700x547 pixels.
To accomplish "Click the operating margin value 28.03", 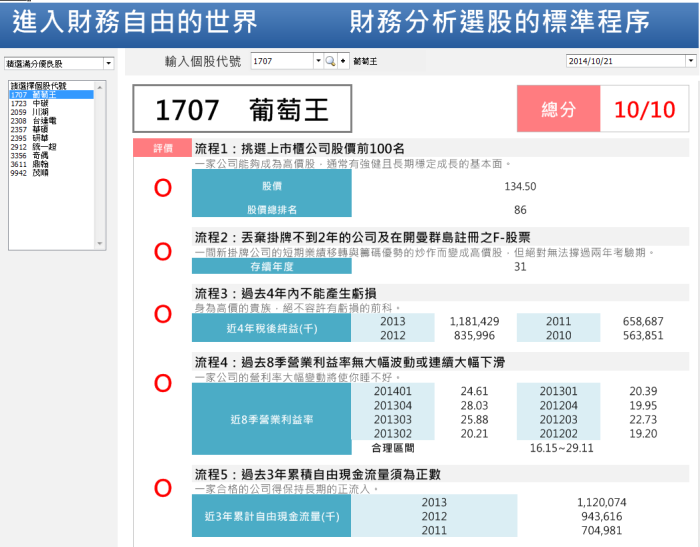I will coord(474,405).
